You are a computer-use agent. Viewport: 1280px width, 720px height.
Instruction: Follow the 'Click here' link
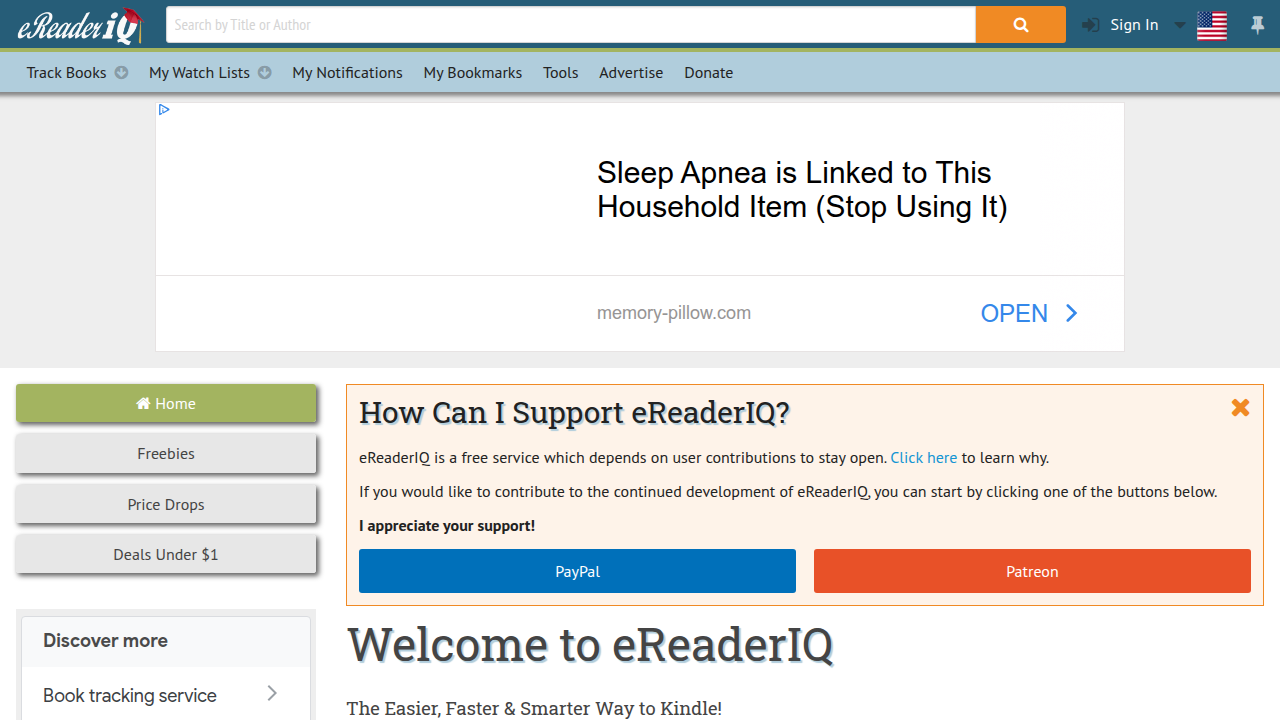(x=924, y=457)
